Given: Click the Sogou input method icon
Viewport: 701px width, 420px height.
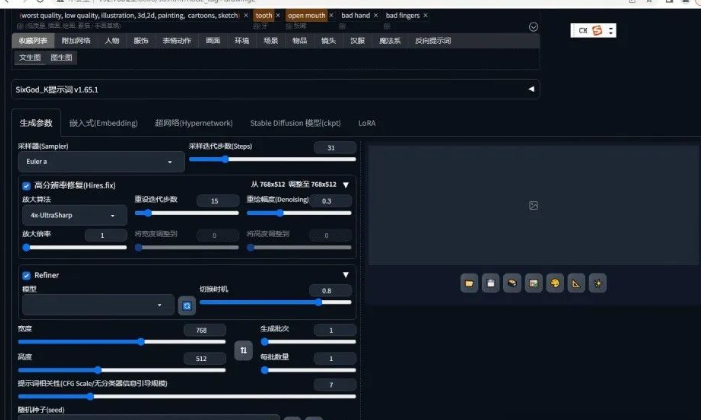Looking at the screenshot, I should point(597,30).
